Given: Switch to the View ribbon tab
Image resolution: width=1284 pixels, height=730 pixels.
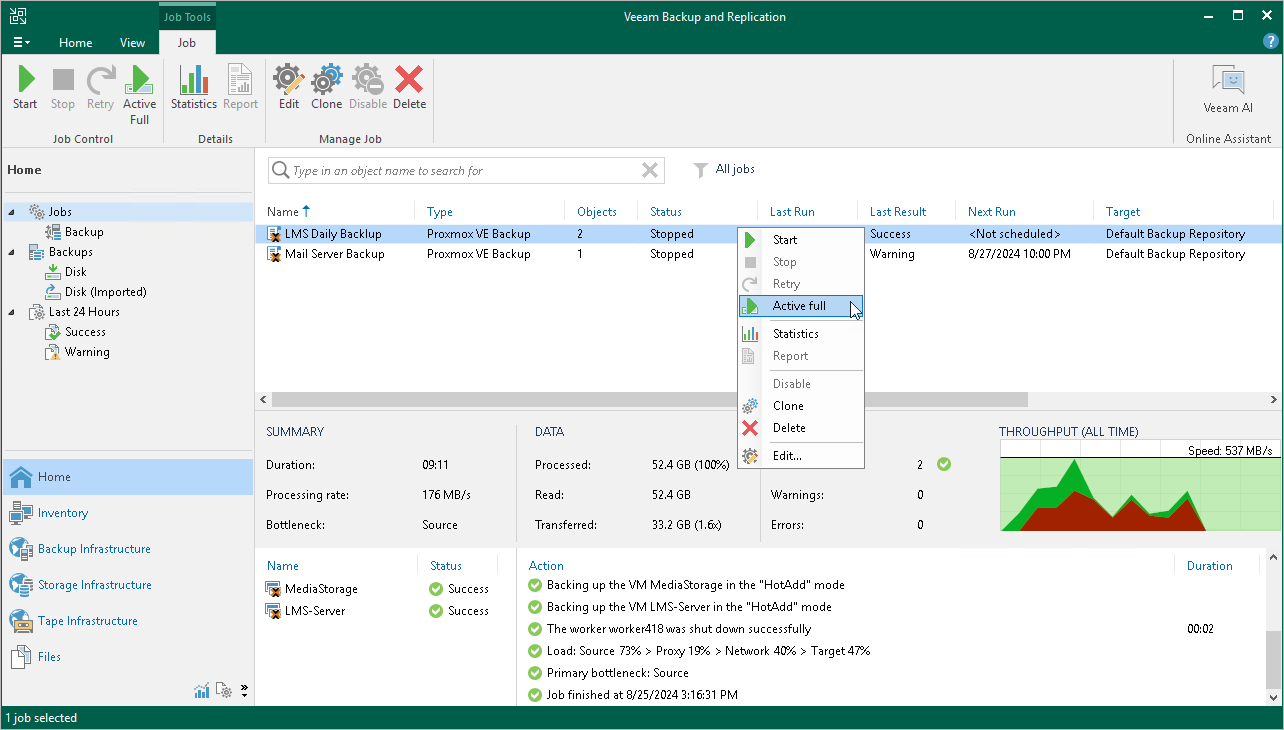Looking at the screenshot, I should 132,43.
